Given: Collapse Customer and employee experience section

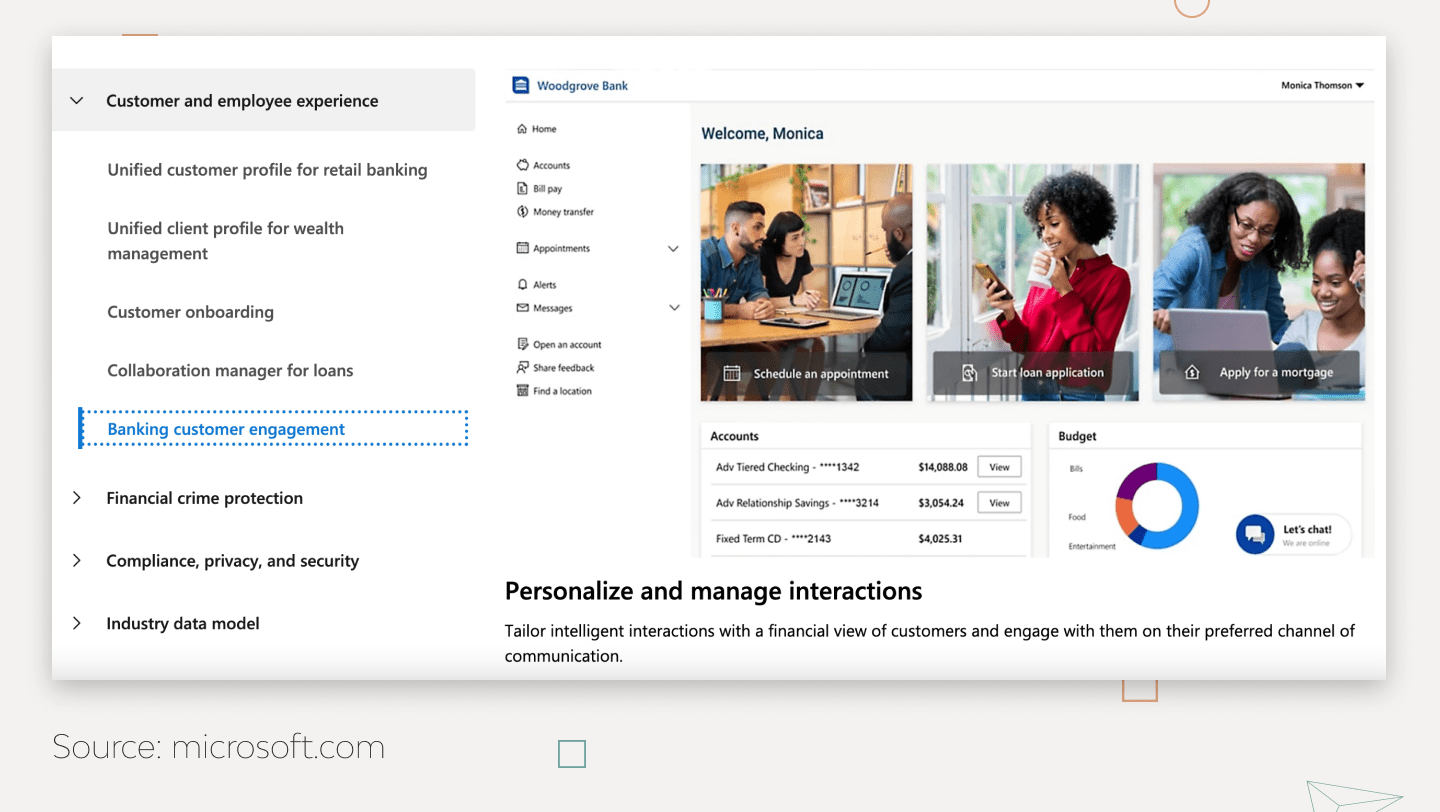Looking at the screenshot, I should (x=77, y=100).
